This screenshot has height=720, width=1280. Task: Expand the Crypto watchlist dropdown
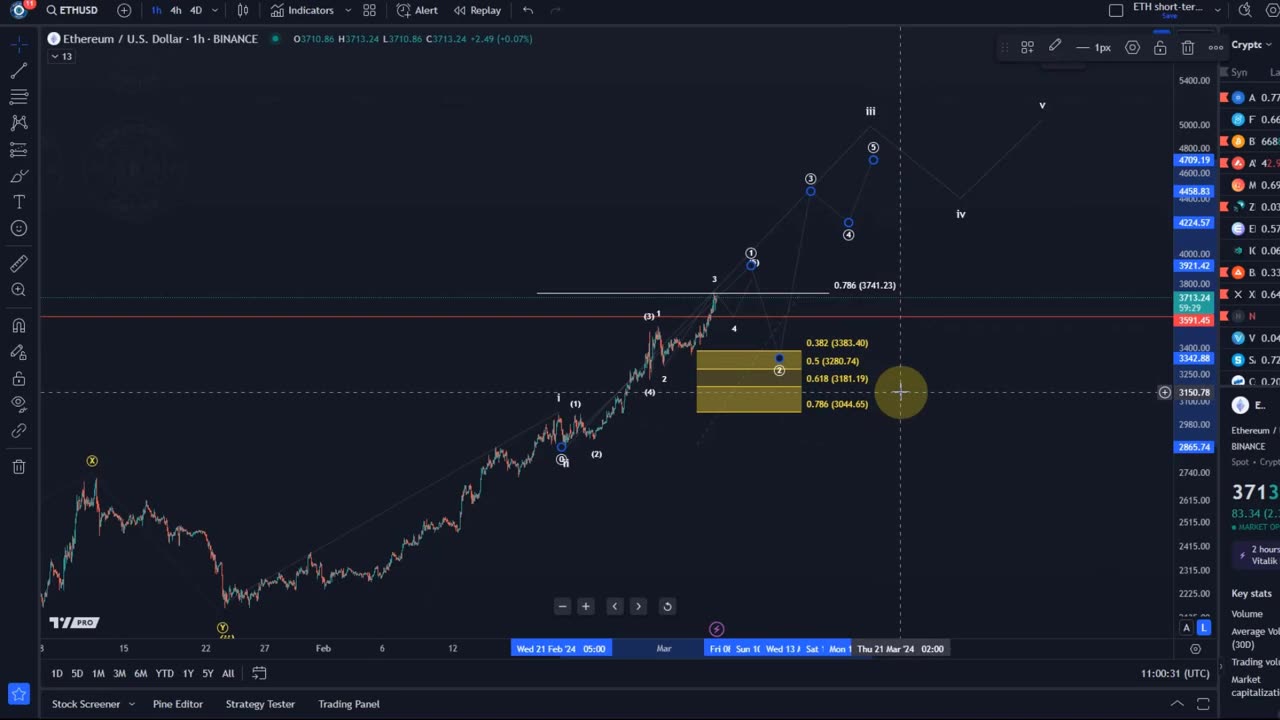pos(1271,45)
